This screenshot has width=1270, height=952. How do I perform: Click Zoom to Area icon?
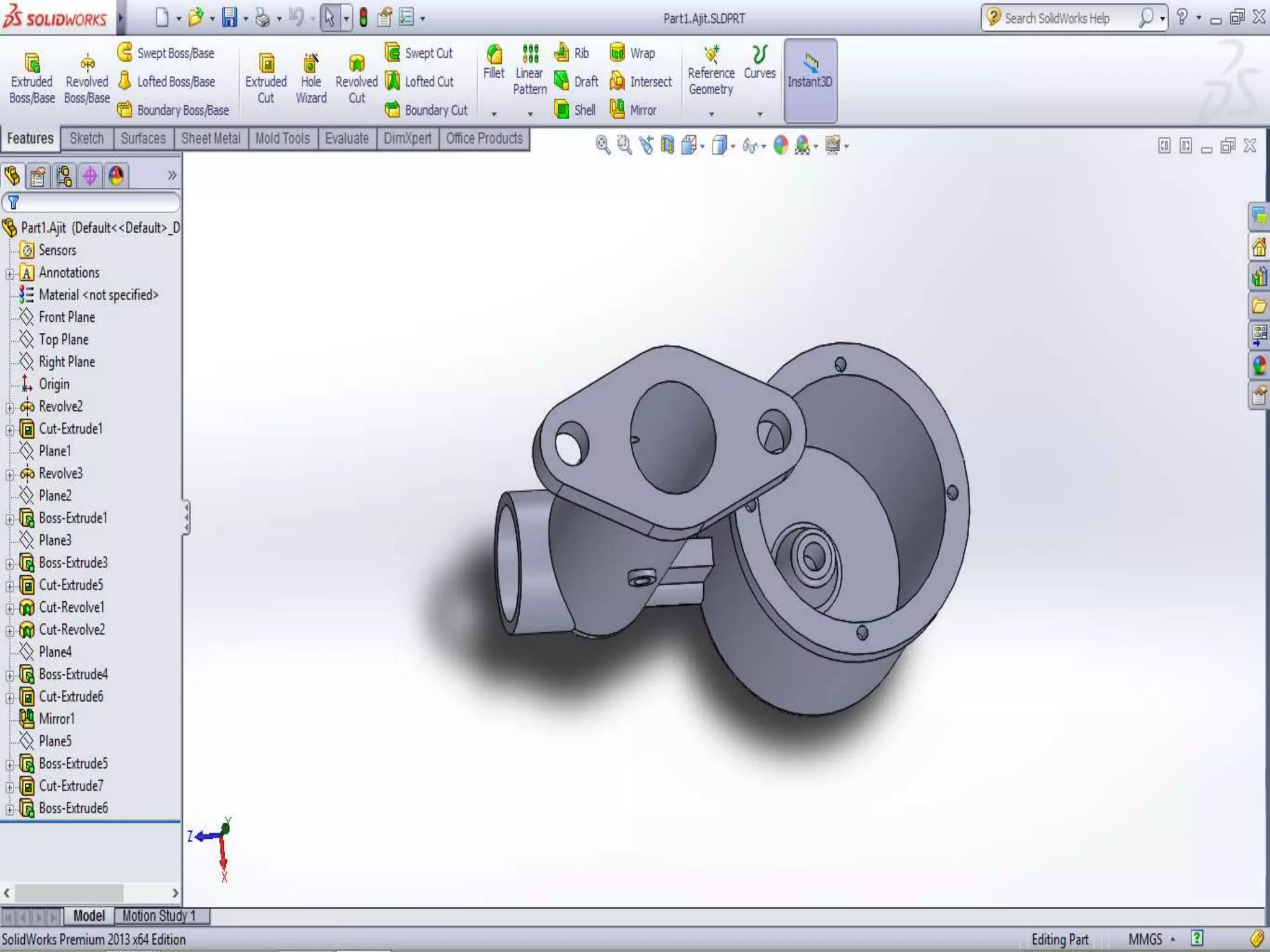pos(624,145)
